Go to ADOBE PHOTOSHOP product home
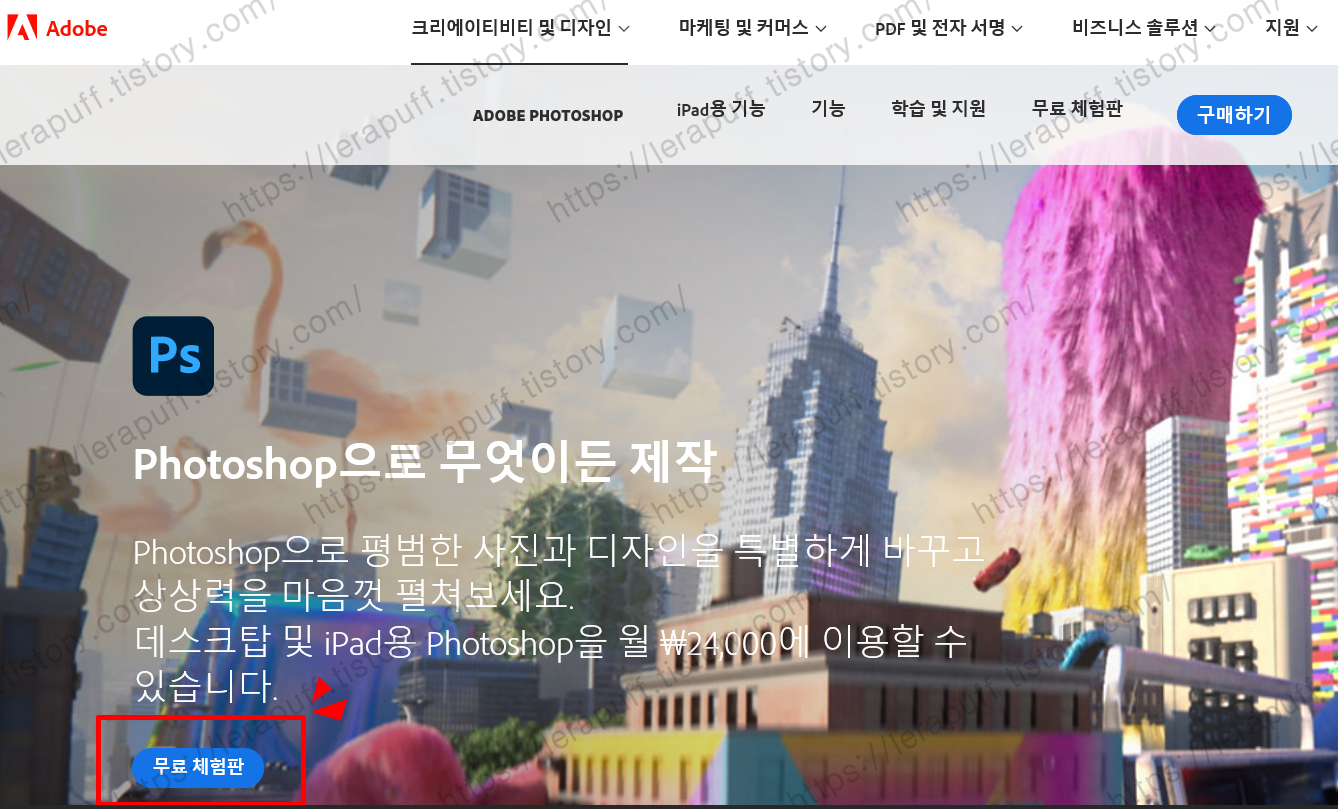The width and height of the screenshot is (1338, 809). [x=548, y=115]
